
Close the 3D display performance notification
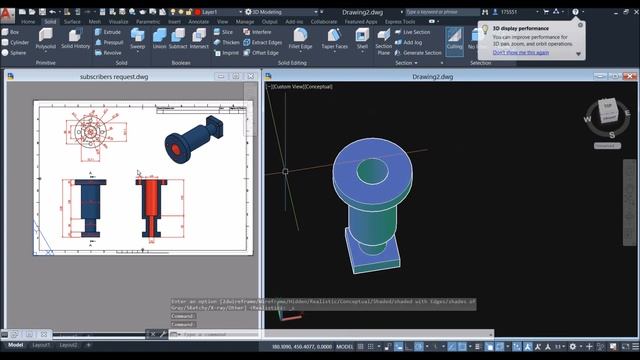pyautogui.click(x=580, y=25)
